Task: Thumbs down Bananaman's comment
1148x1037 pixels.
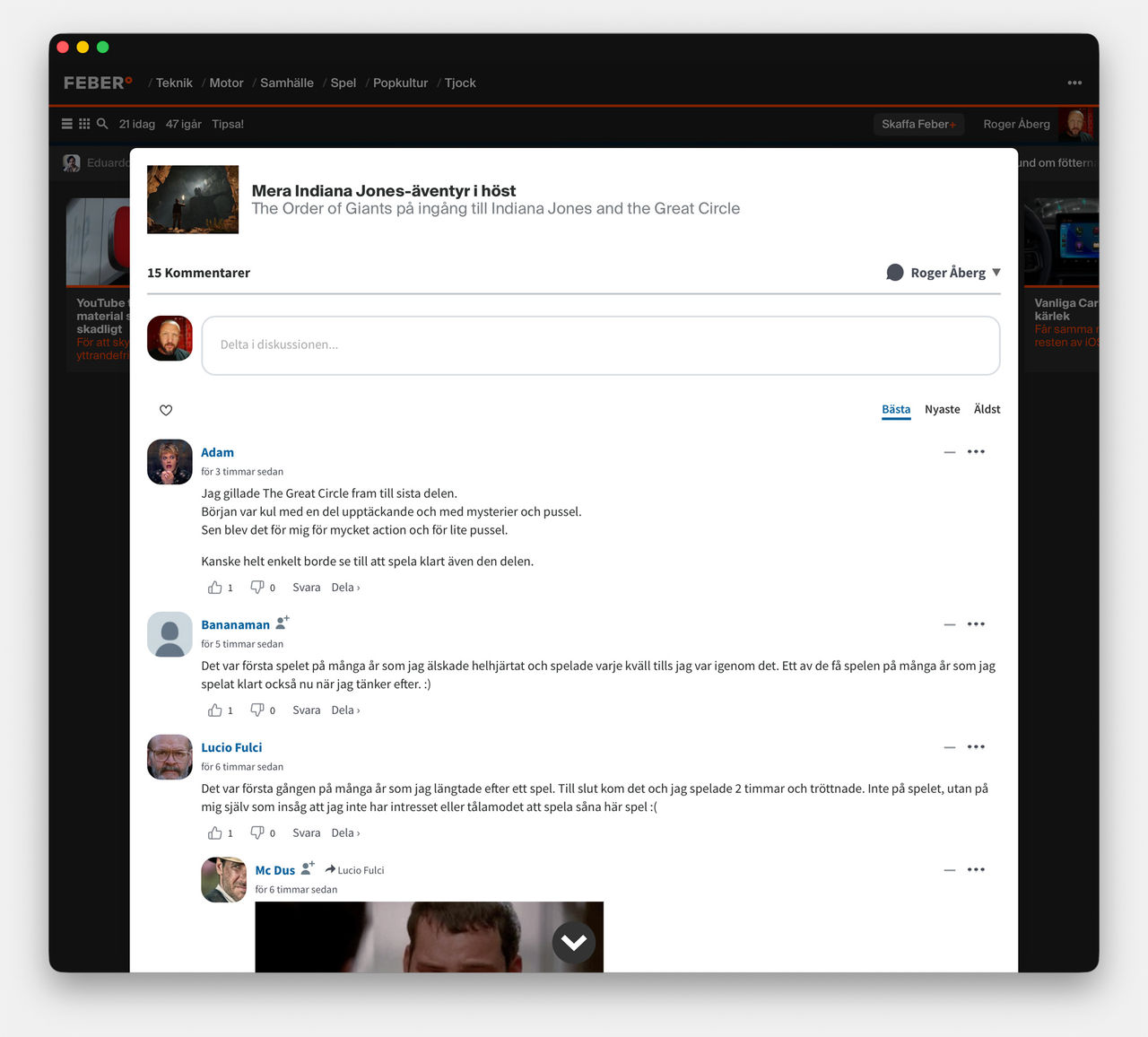Action: tap(257, 710)
